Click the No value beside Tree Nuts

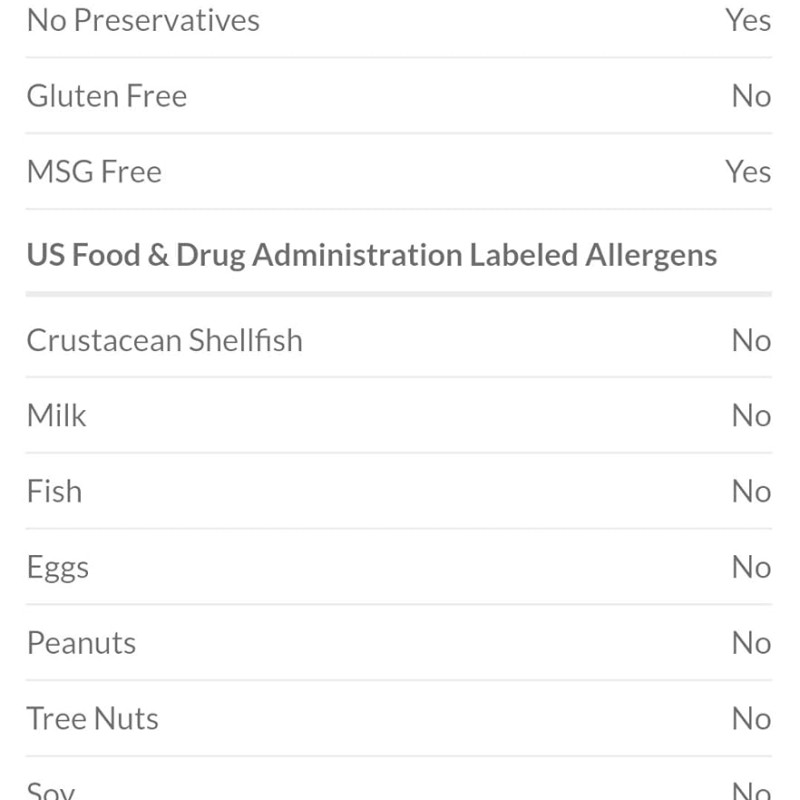click(x=751, y=719)
